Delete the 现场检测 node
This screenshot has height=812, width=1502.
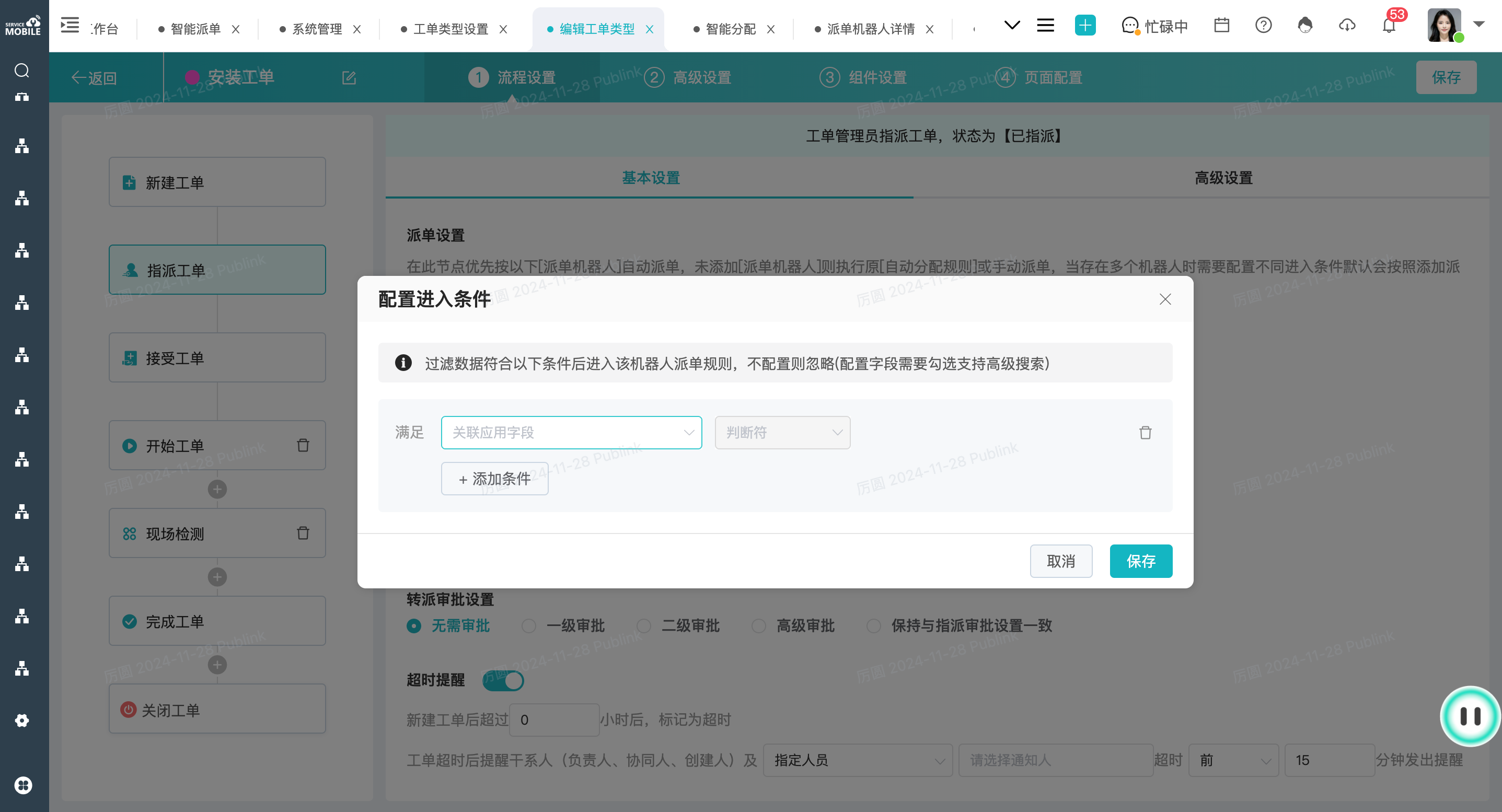pos(303,533)
